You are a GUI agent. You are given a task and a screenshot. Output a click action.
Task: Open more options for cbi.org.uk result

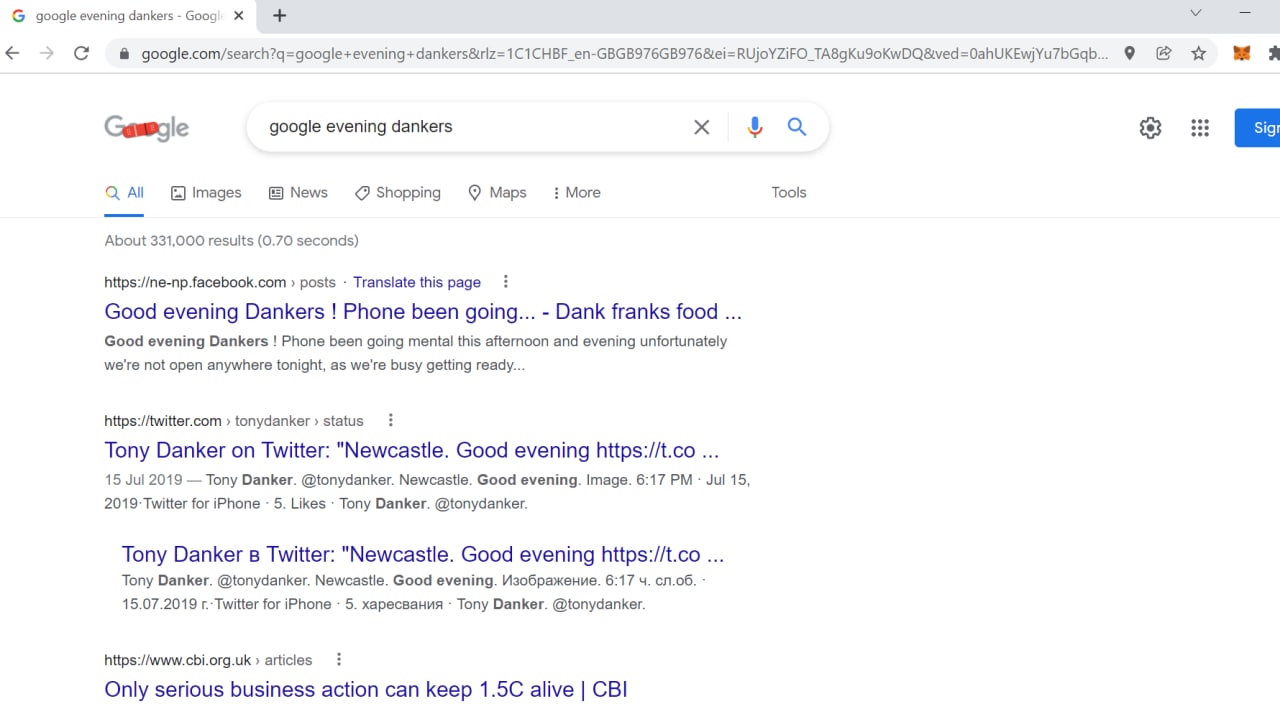(x=339, y=660)
